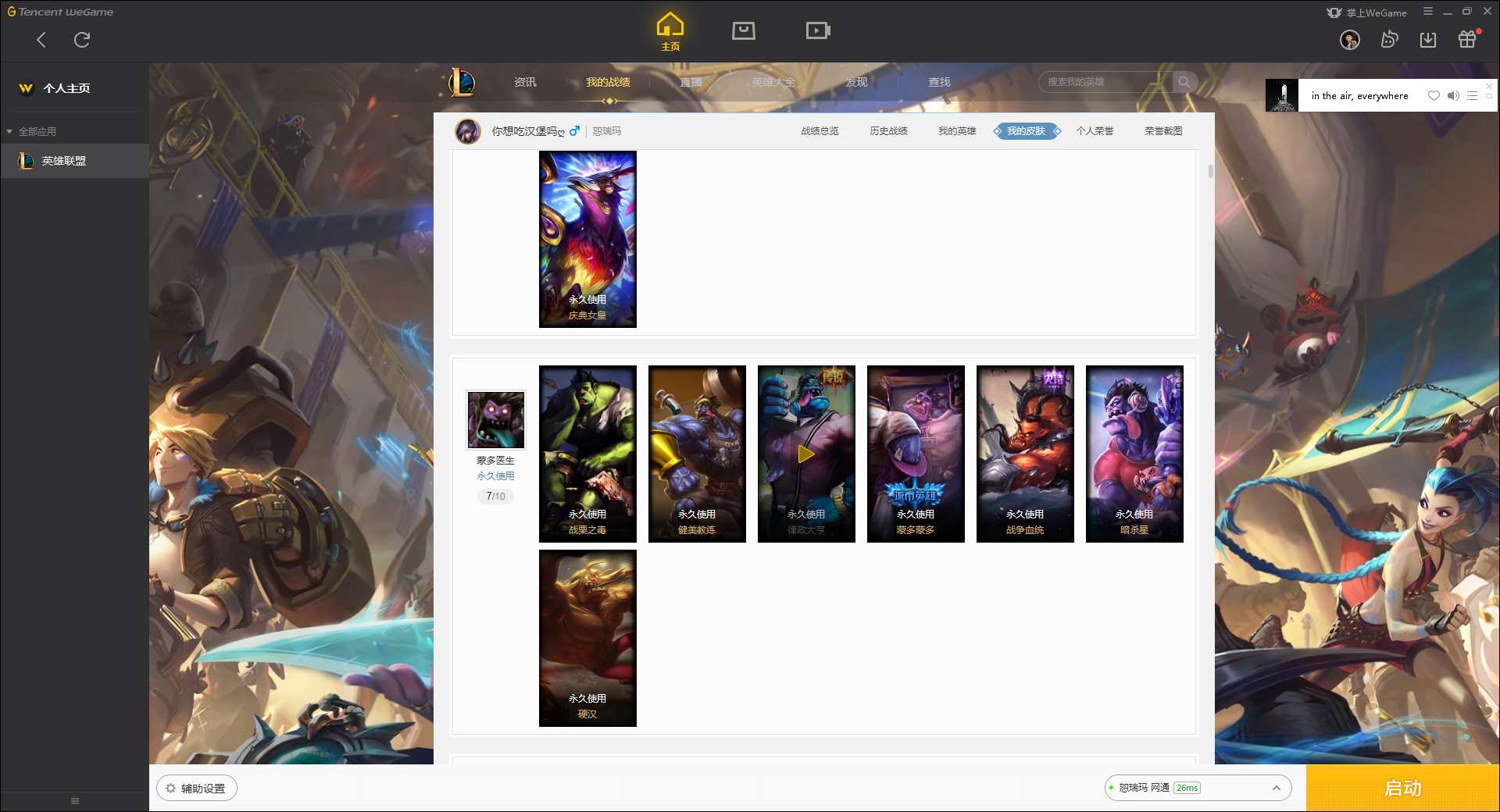Click the 蒙多蒙多 skin card
Screen dimensions: 1500x812
tap(916, 454)
